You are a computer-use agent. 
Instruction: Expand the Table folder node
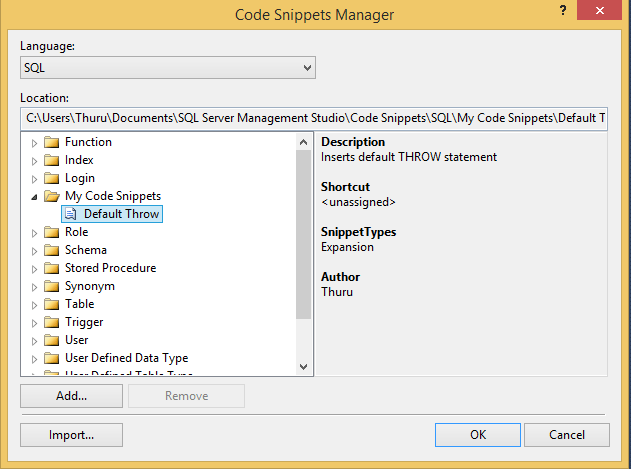[35, 304]
